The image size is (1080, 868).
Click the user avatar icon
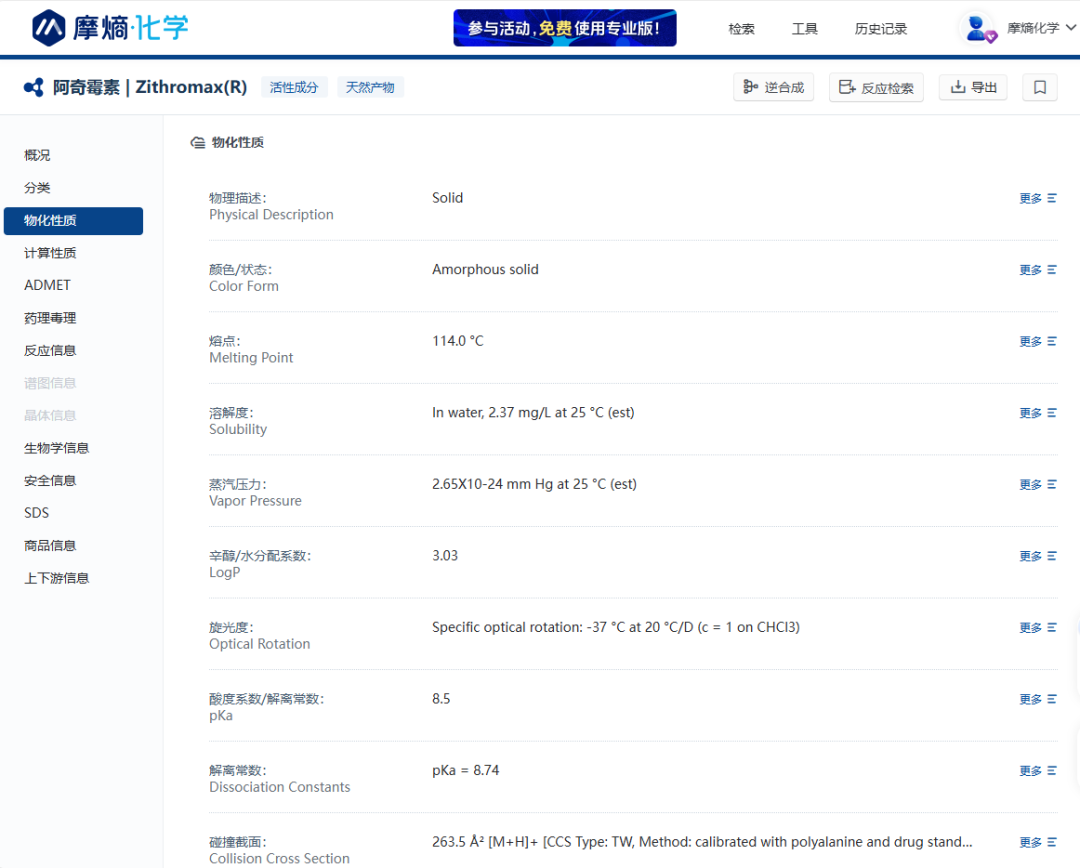click(x=978, y=29)
